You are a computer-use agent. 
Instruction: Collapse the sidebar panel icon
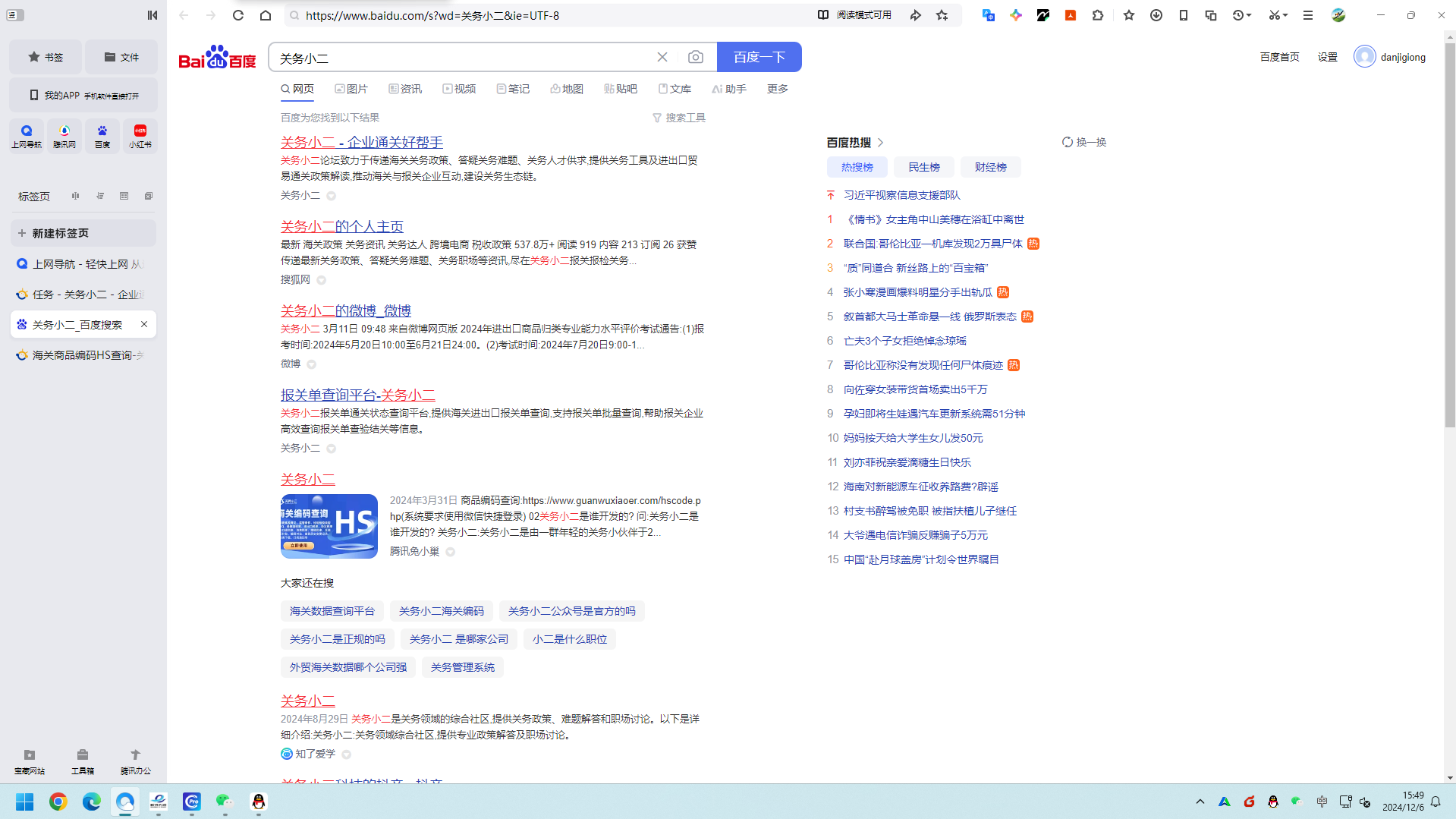(153, 15)
